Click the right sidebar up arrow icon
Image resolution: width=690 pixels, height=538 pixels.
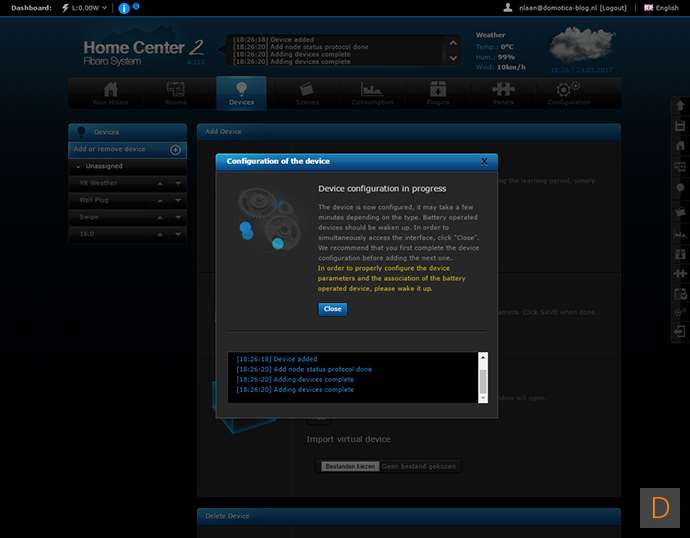[680, 106]
